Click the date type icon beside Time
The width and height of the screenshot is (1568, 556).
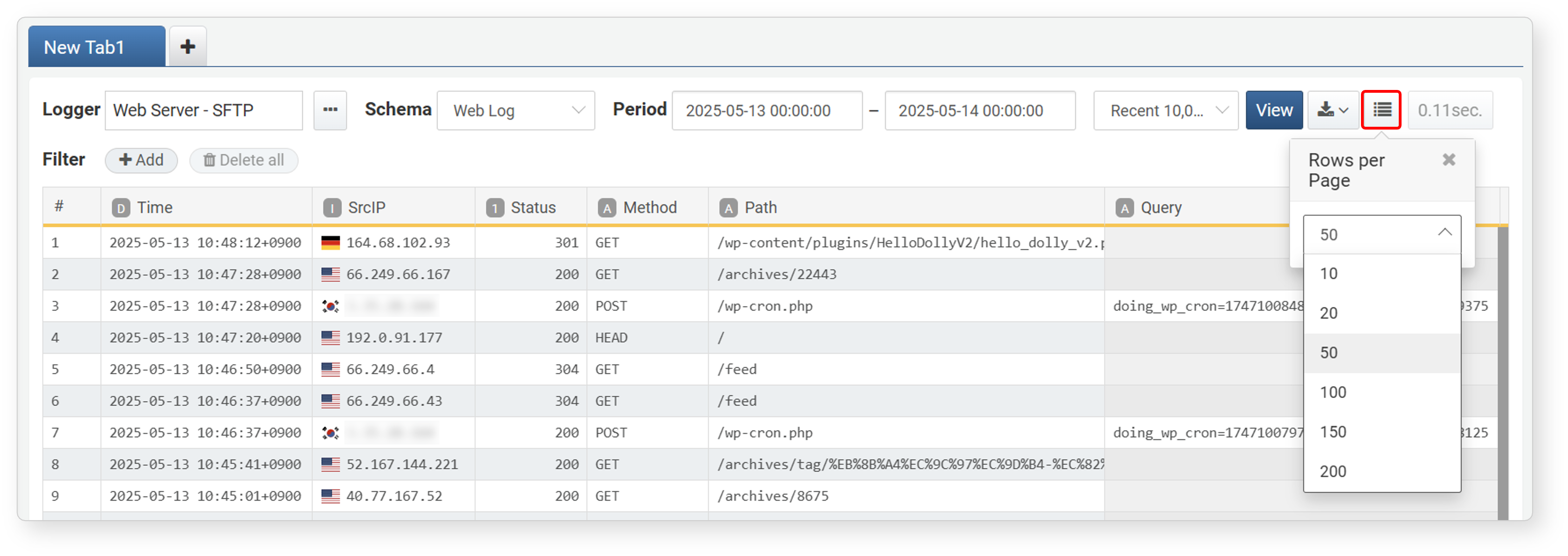coord(120,208)
